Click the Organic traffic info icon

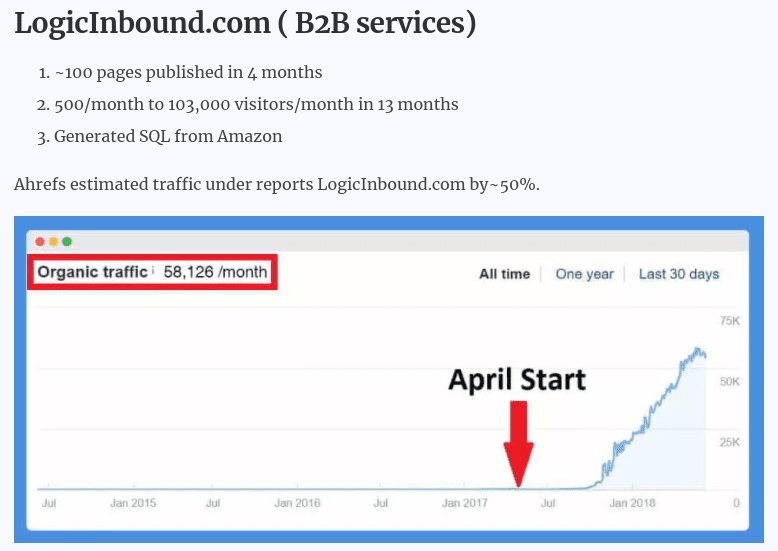tap(153, 271)
